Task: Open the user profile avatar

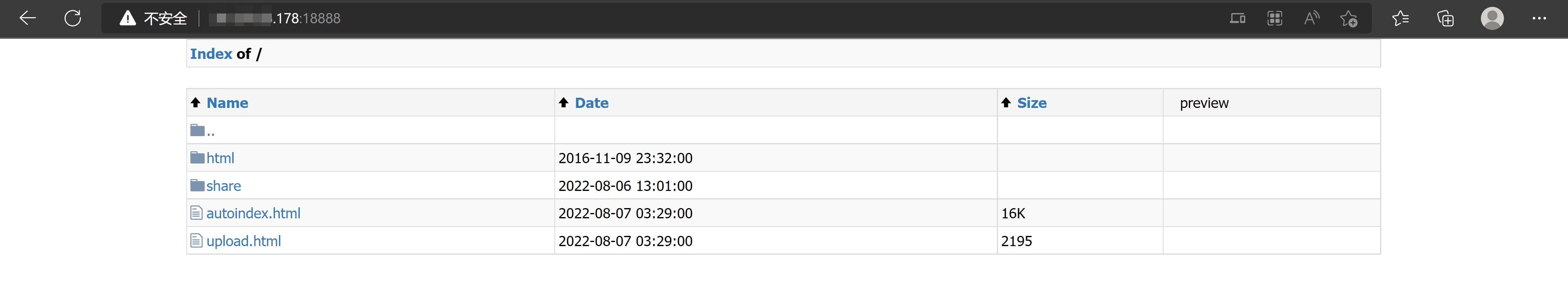Action: click(1492, 18)
